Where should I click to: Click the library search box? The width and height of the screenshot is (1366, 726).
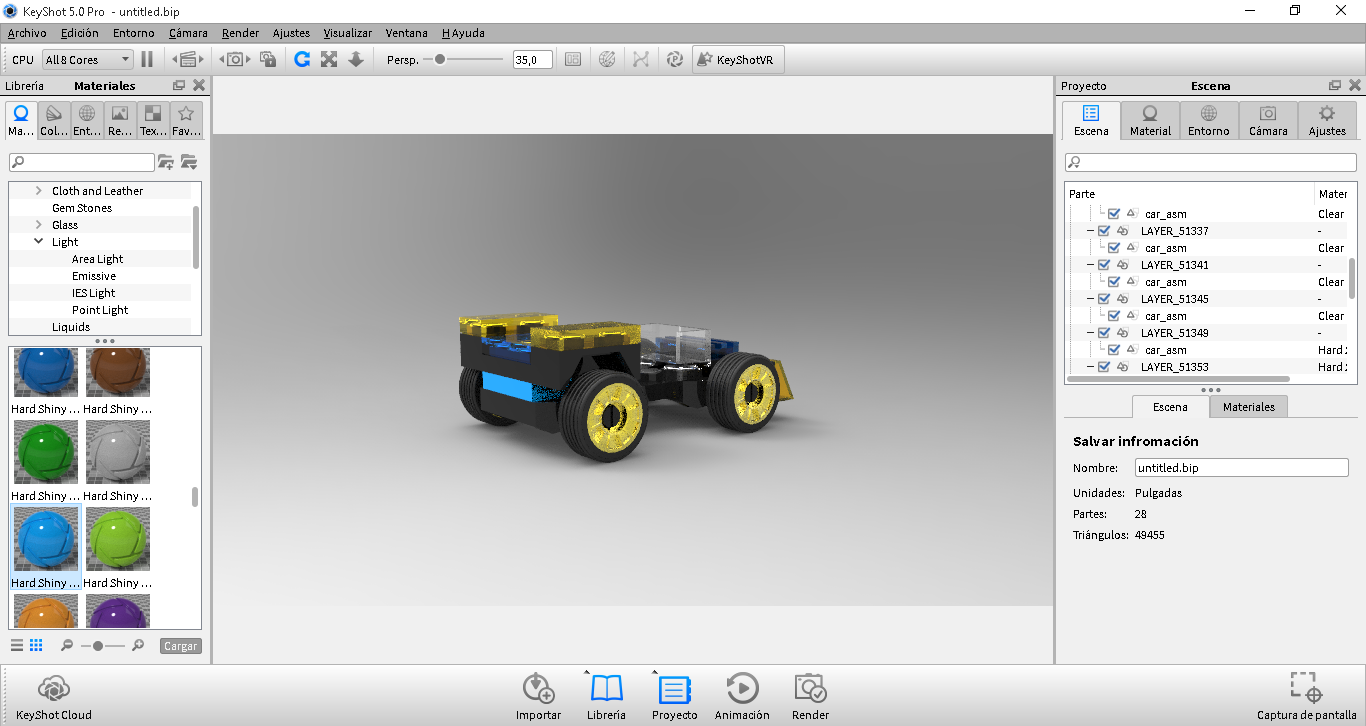pos(82,162)
